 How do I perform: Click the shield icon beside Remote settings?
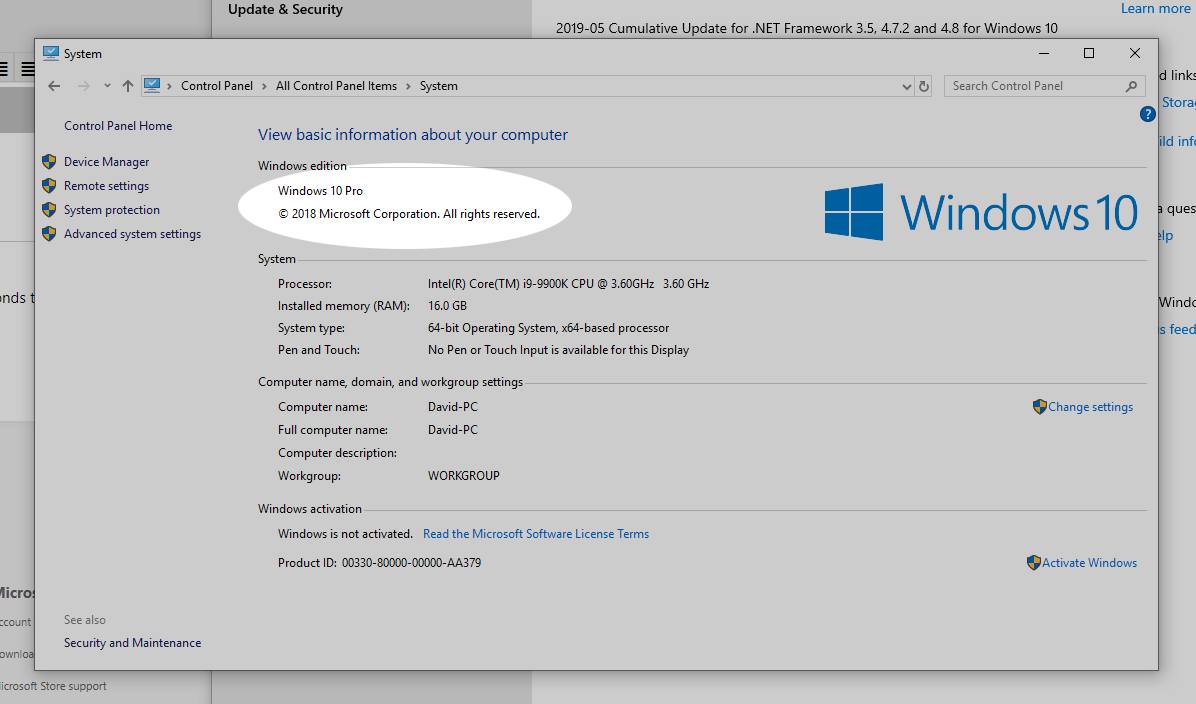pyautogui.click(x=49, y=185)
